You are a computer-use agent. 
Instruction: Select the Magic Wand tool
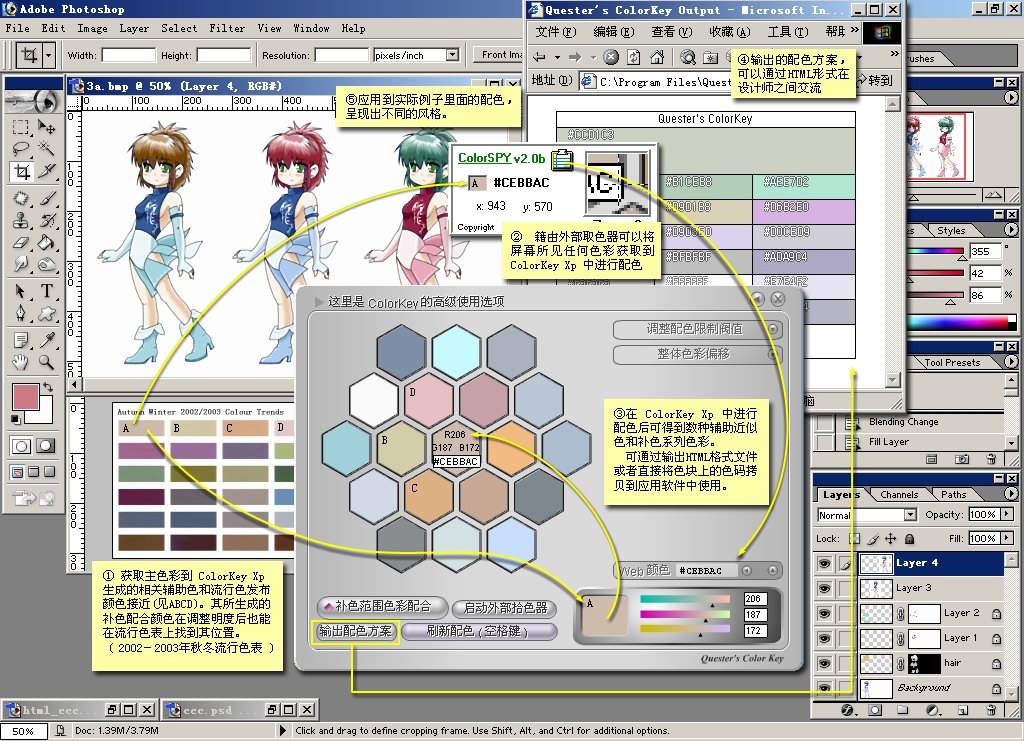[x=46, y=149]
